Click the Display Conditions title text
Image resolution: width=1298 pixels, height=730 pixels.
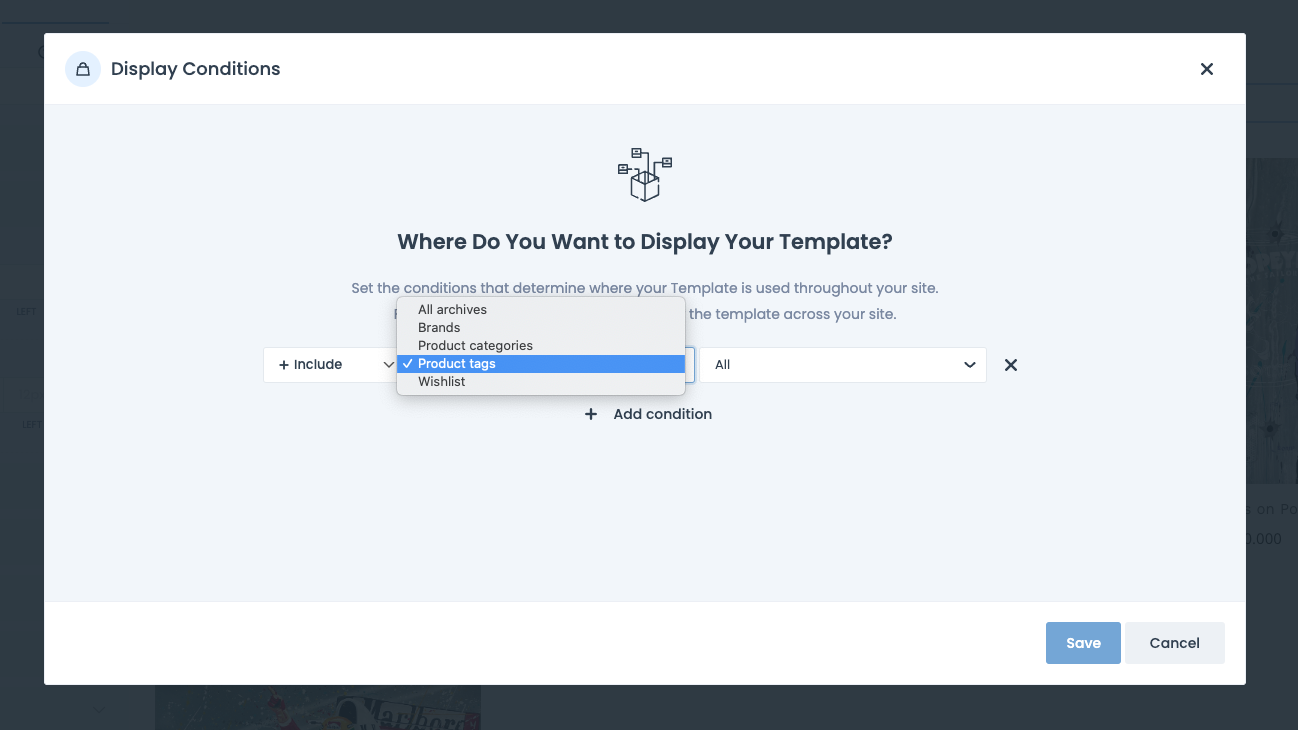tap(195, 69)
